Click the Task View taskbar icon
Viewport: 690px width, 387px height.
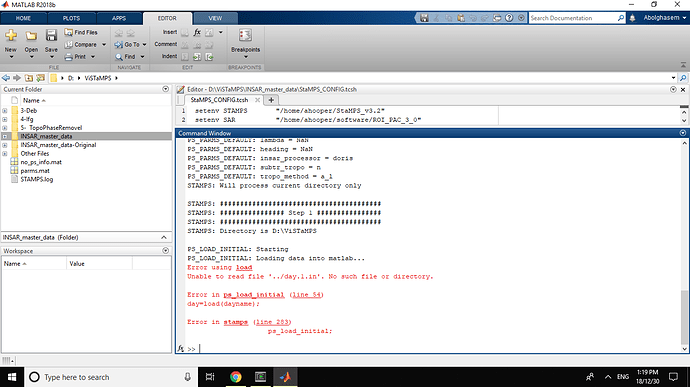point(210,377)
